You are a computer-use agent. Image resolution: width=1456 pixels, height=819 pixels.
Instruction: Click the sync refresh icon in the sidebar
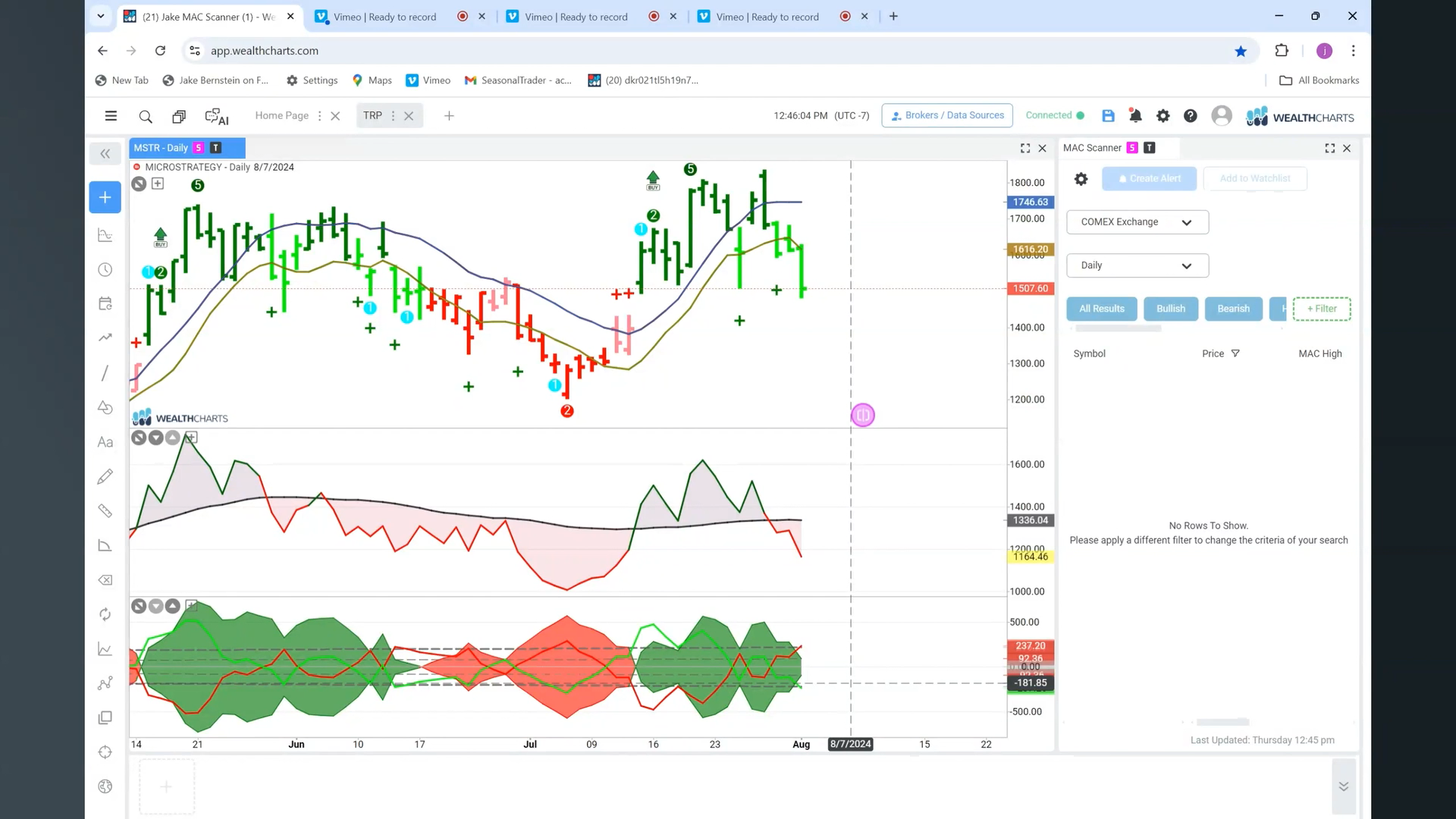tap(105, 614)
